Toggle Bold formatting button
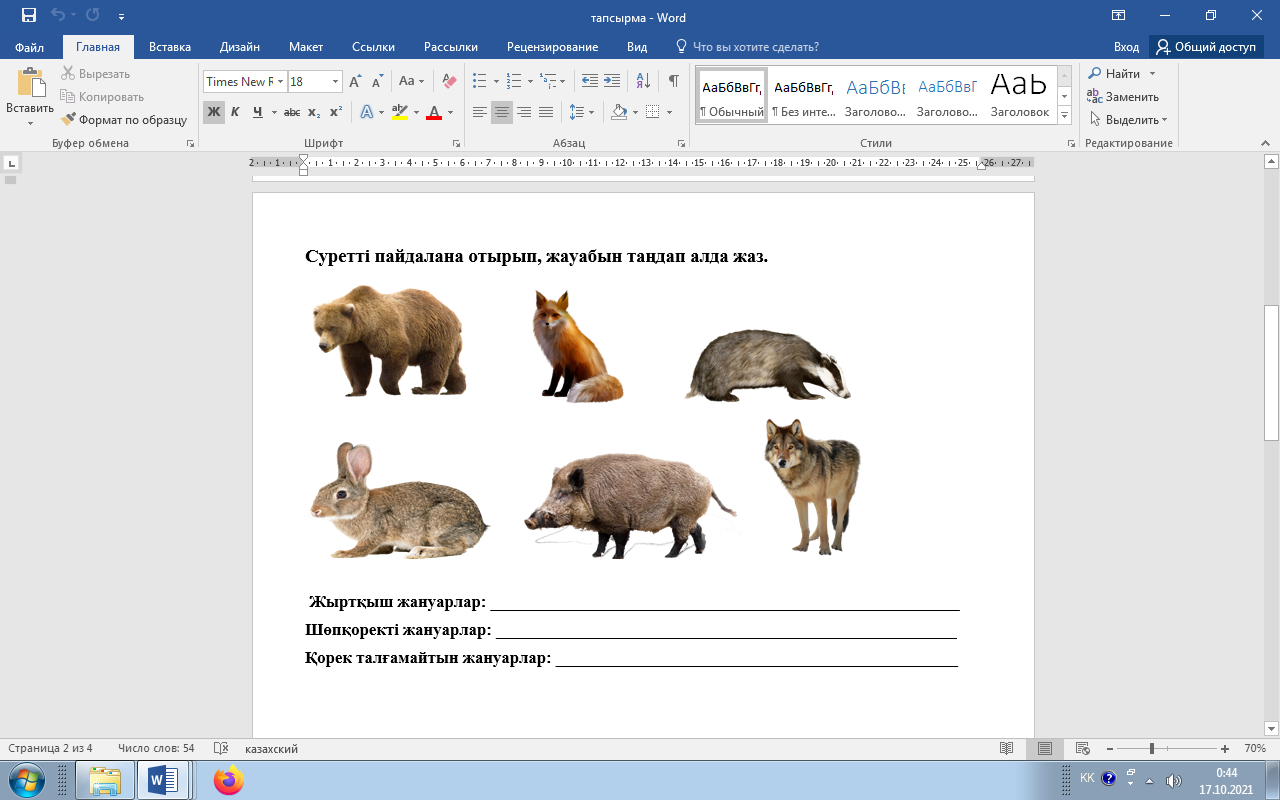This screenshot has width=1280, height=800. (213, 112)
